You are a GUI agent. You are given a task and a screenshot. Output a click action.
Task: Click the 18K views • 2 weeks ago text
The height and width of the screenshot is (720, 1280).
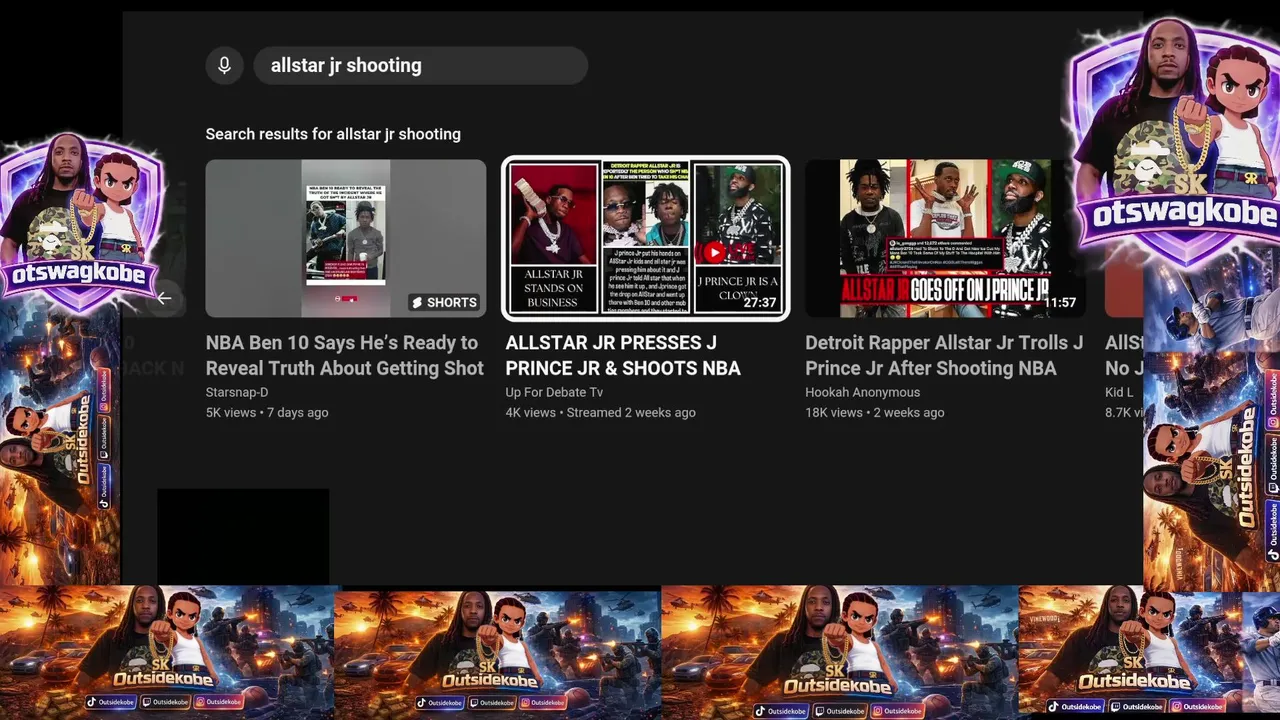point(874,412)
